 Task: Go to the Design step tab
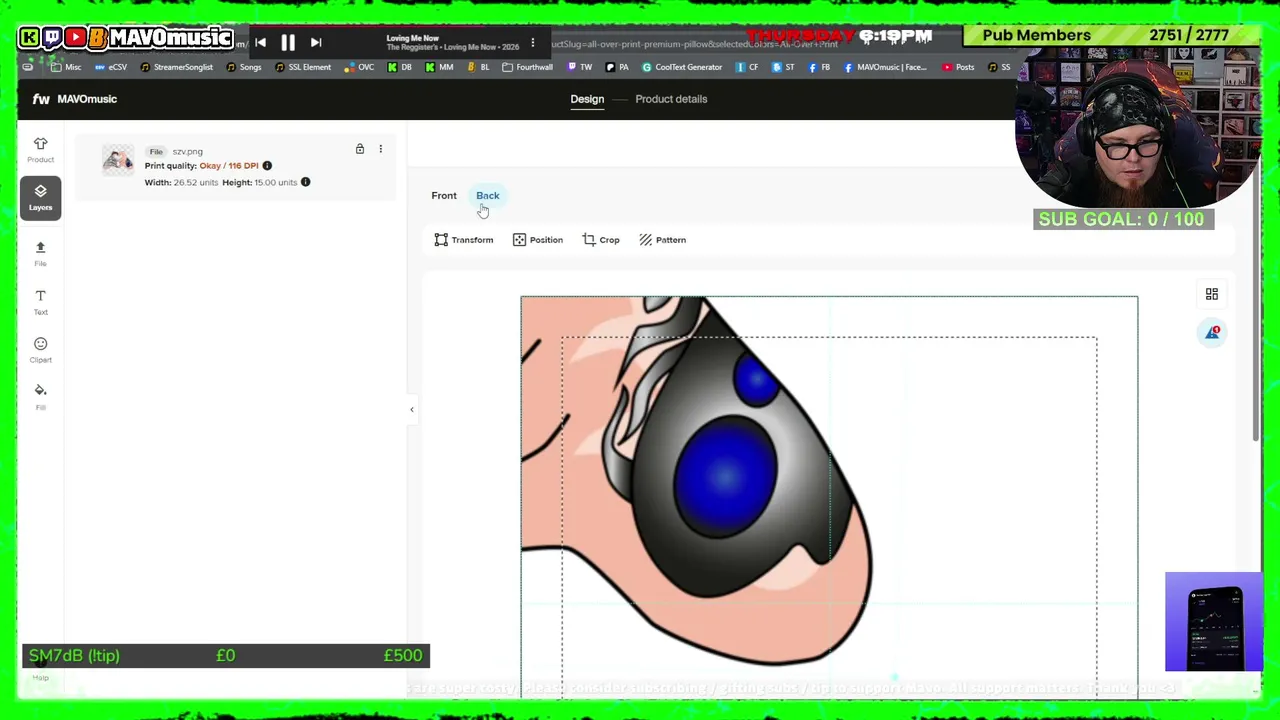tap(587, 99)
